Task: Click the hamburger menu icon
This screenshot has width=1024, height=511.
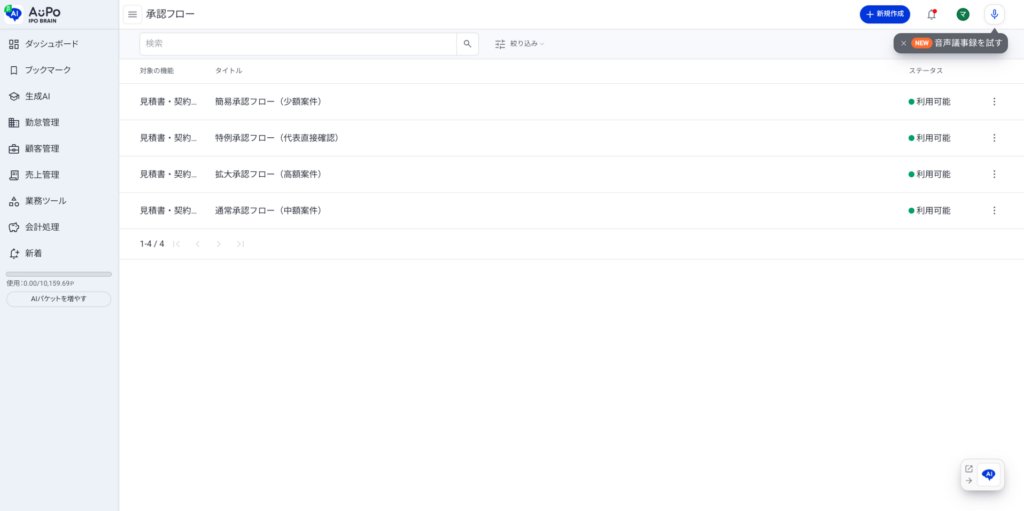Action: tap(132, 14)
